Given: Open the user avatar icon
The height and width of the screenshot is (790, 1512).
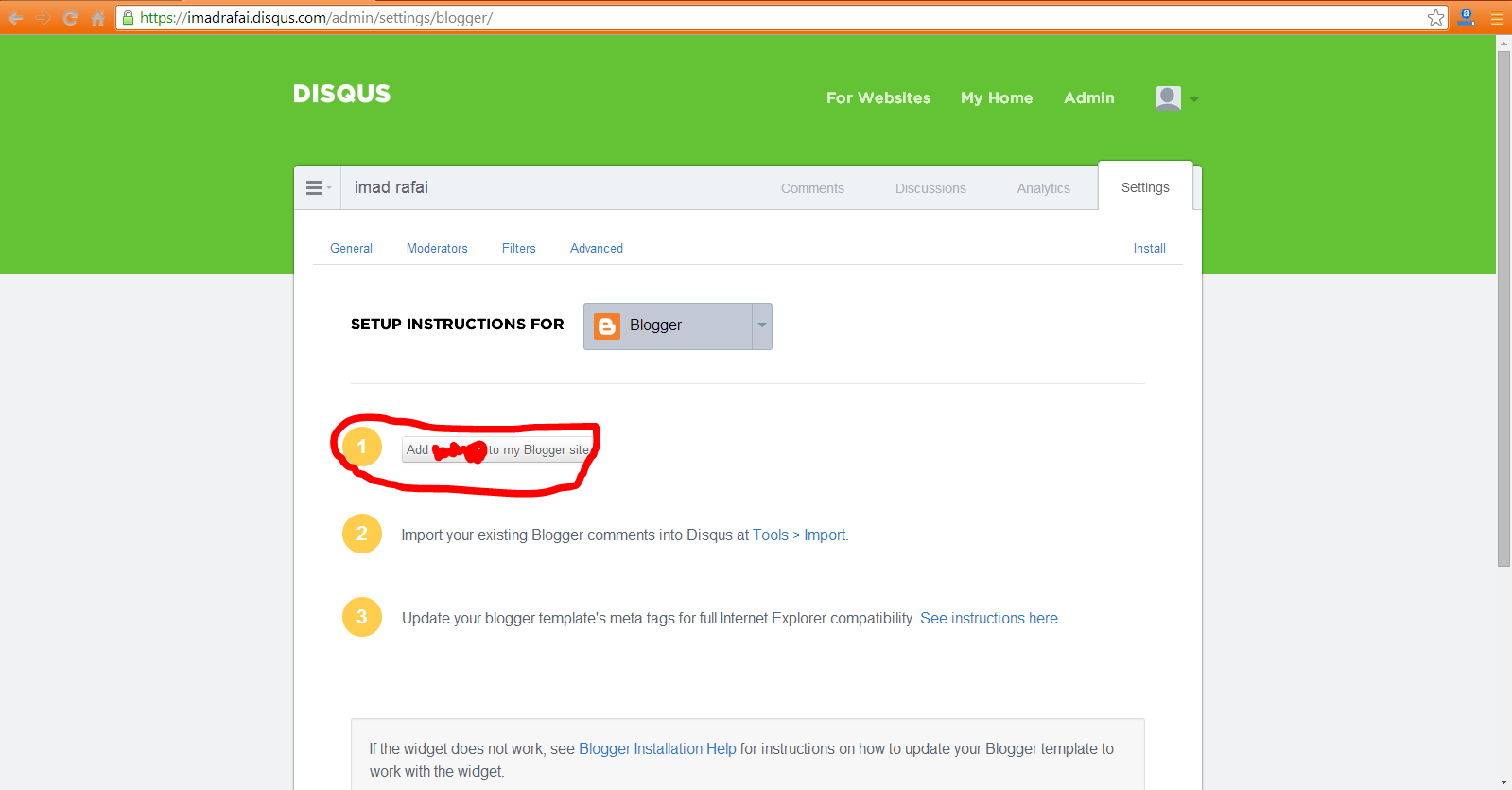Looking at the screenshot, I should 1169,97.
